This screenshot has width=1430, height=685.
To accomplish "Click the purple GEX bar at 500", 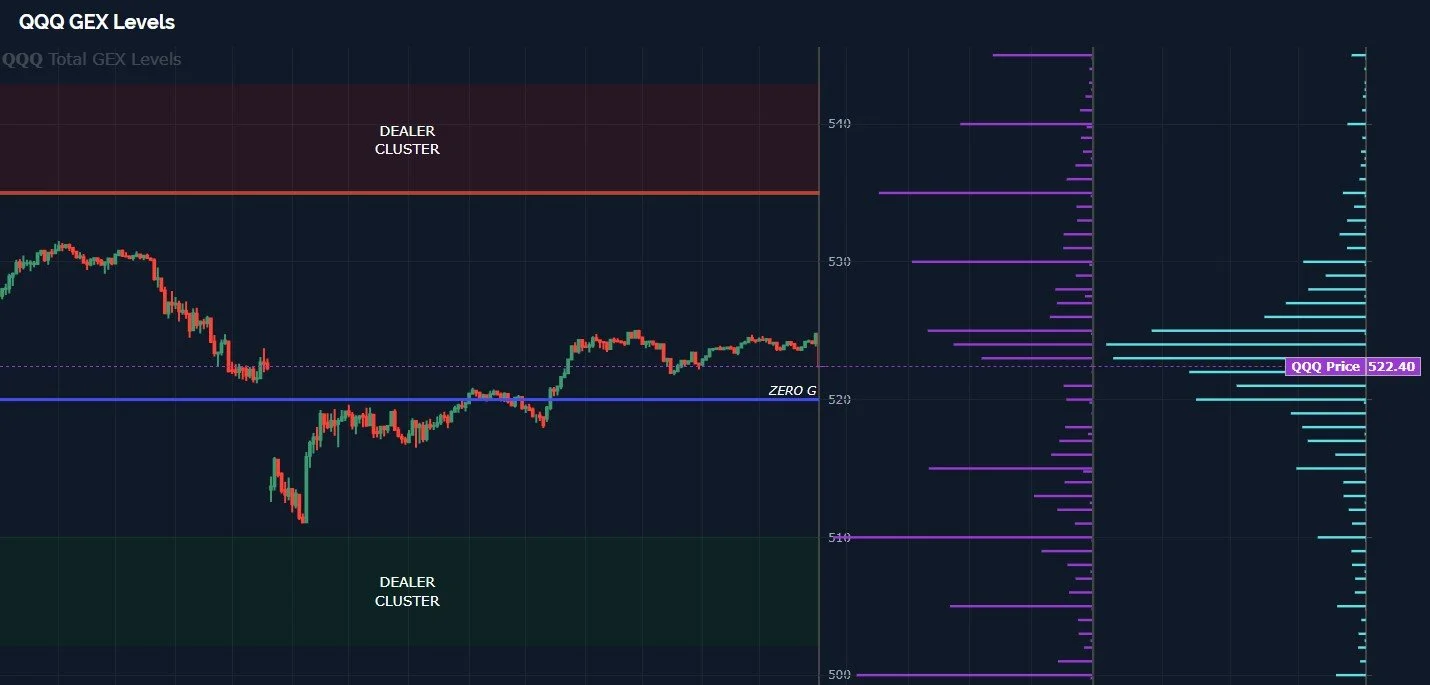I will pyautogui.click(x=974, y=675).
